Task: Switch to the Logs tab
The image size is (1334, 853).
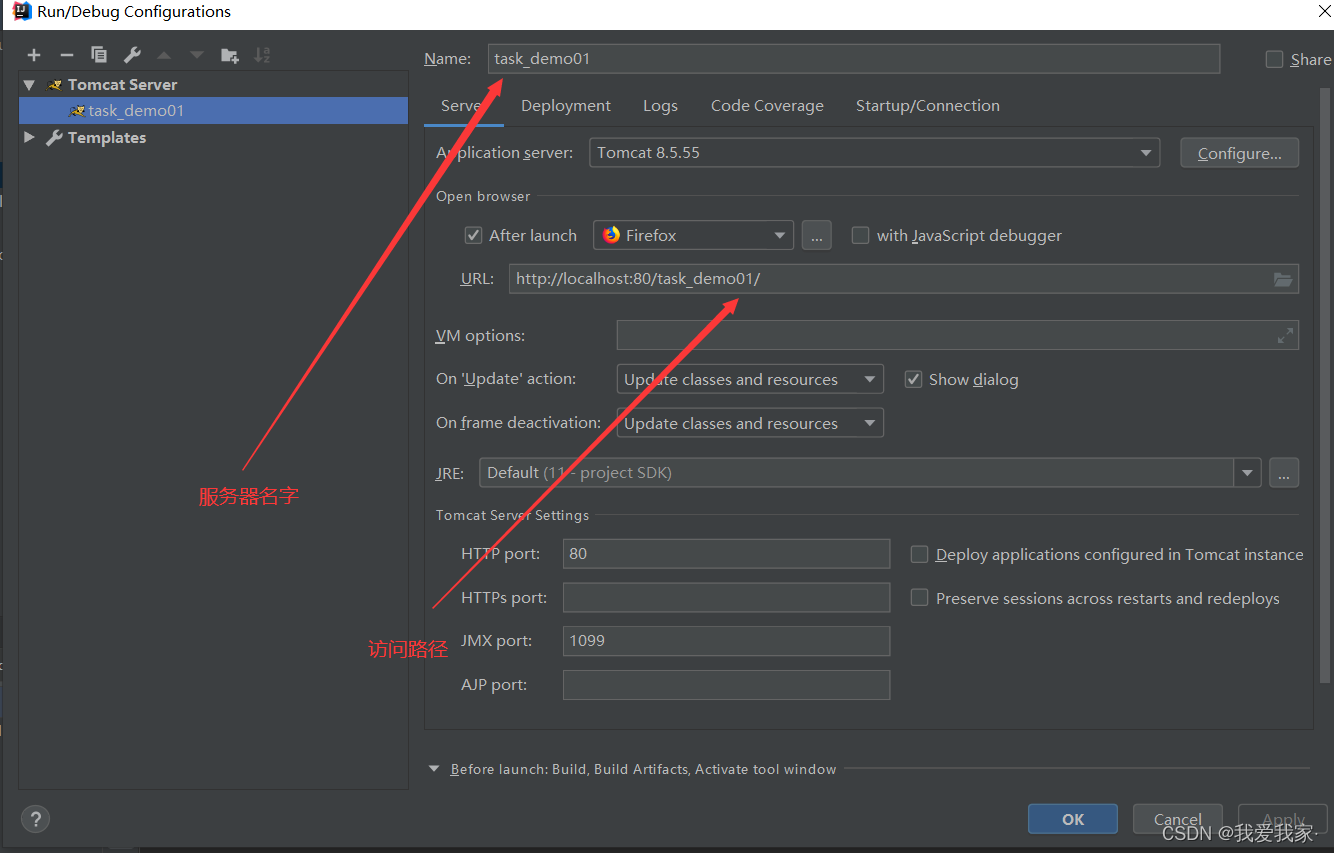Action: pos(660,106)
